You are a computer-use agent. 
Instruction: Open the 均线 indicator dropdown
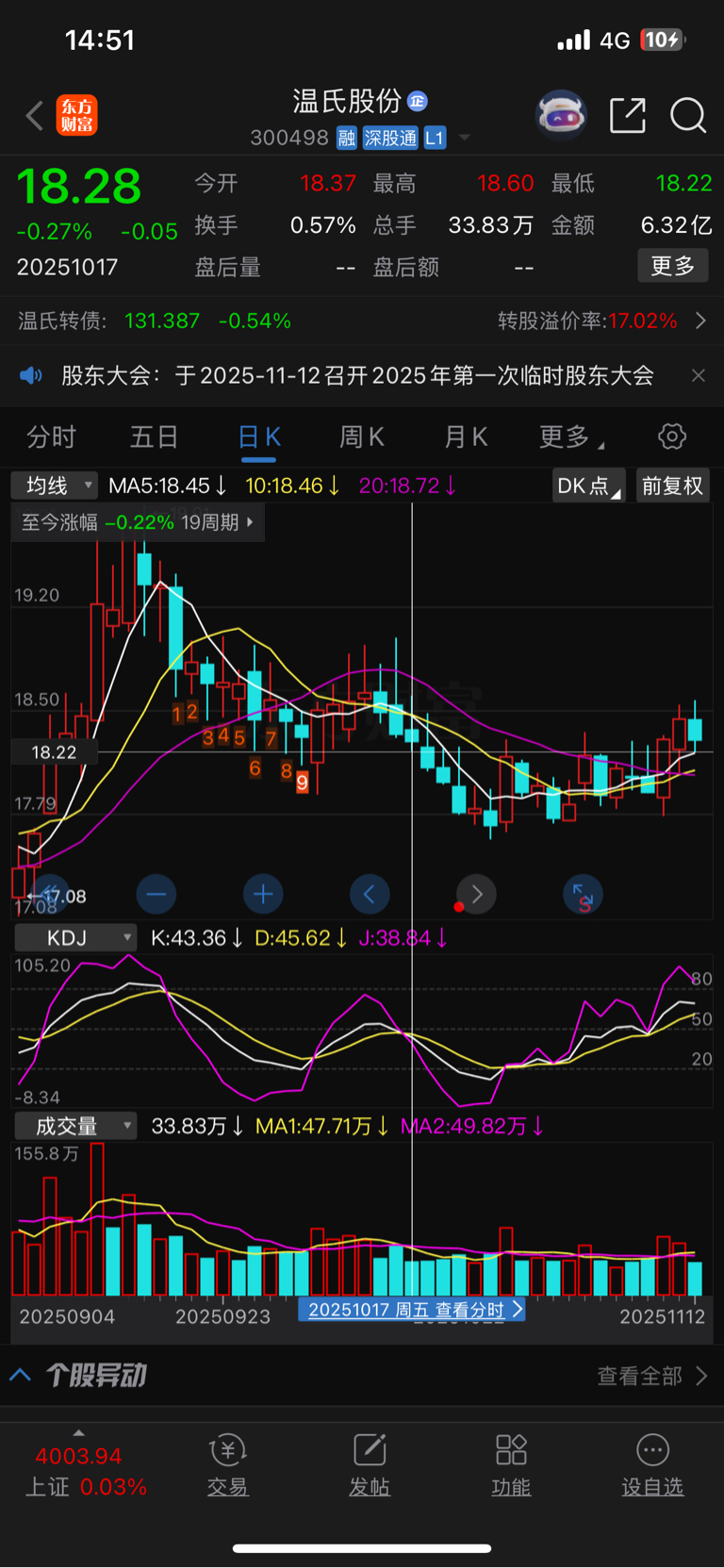point(54,486)
